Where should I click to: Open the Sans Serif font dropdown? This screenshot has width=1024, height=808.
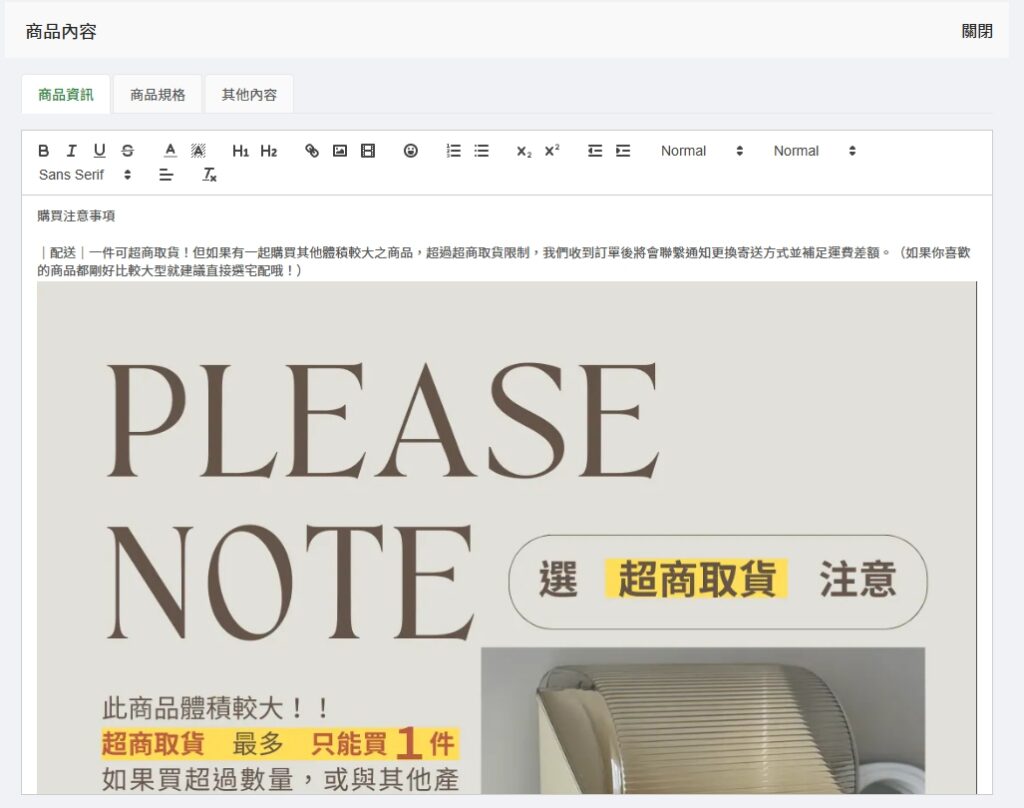tap(85, 175)
